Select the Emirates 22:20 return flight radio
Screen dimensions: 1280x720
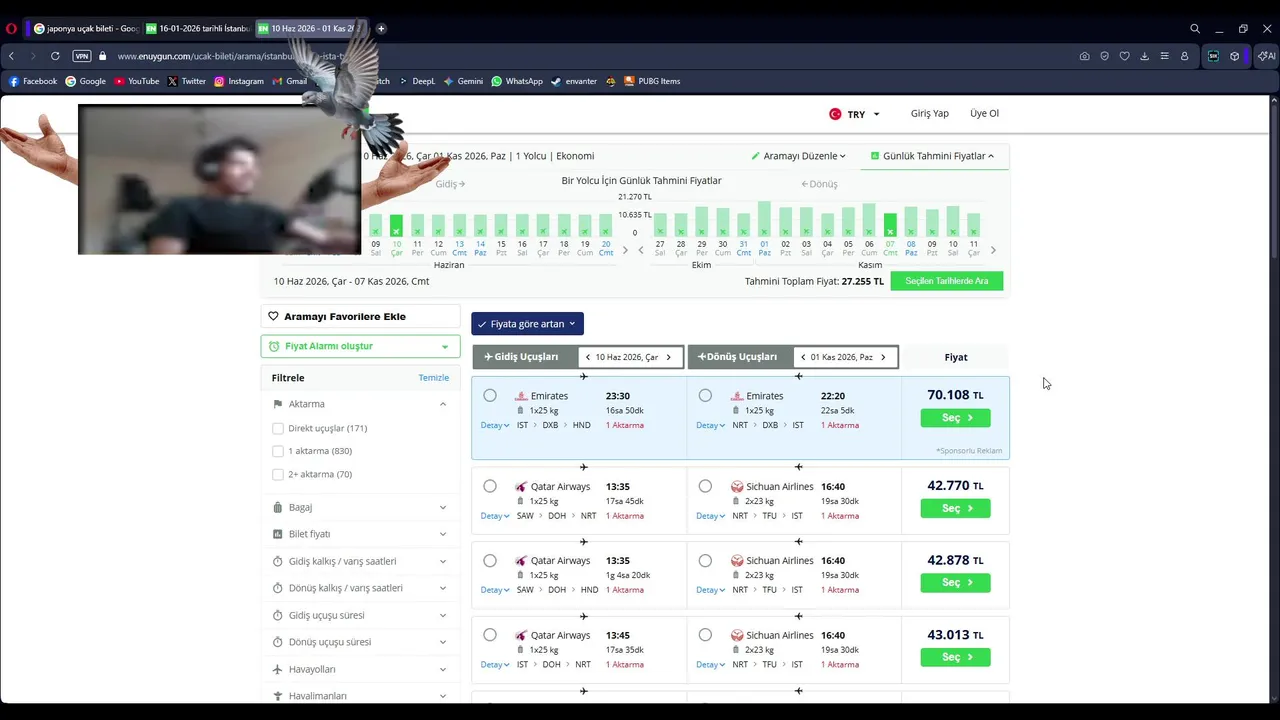(705, 396)
